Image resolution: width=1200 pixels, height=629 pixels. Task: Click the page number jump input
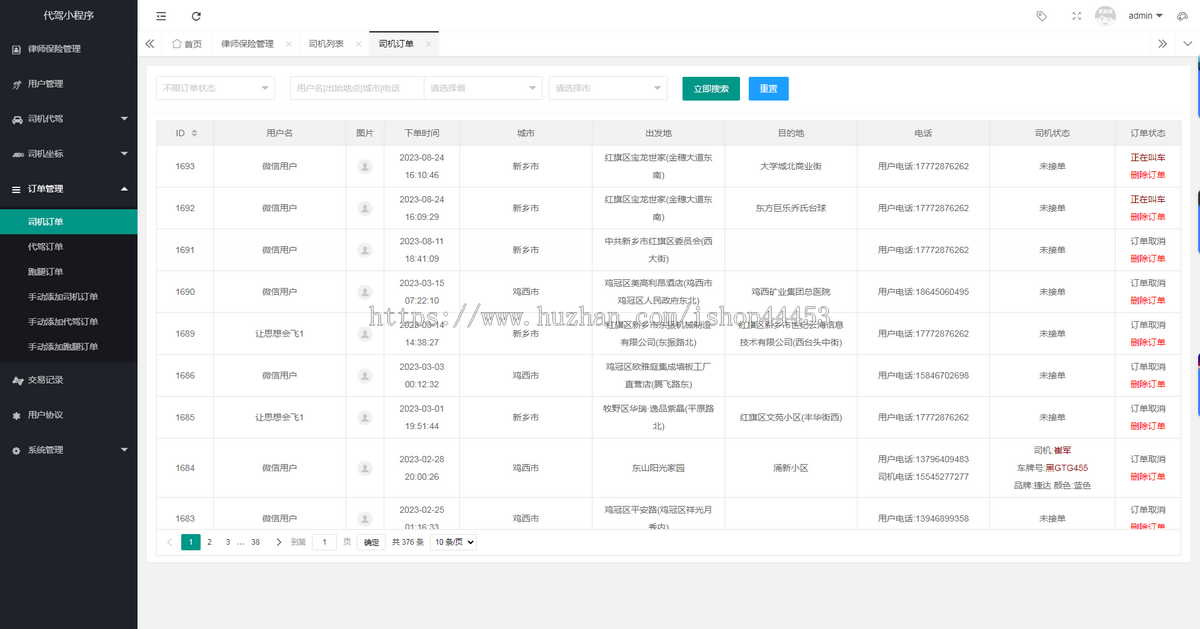point(324,542)
